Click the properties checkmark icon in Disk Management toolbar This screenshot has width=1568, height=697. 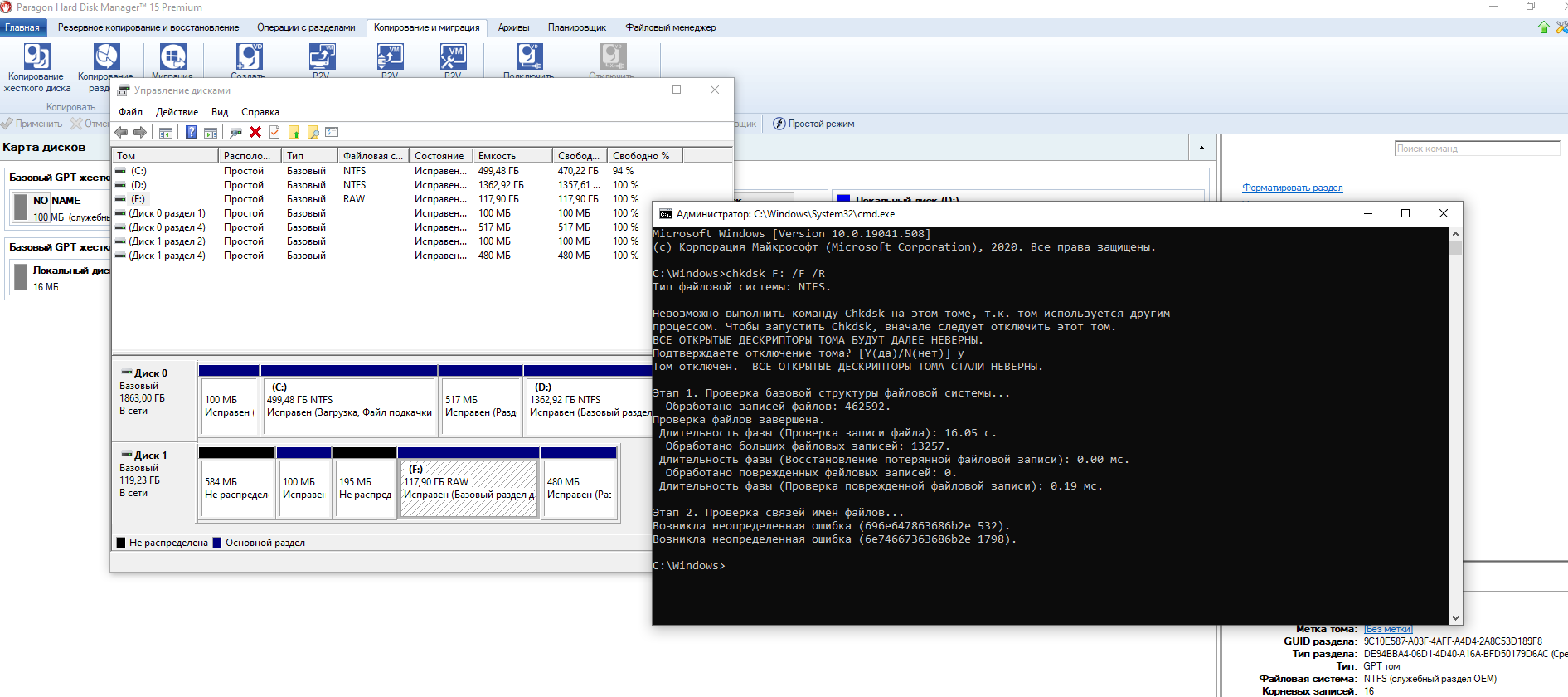(x=274, y=133)
